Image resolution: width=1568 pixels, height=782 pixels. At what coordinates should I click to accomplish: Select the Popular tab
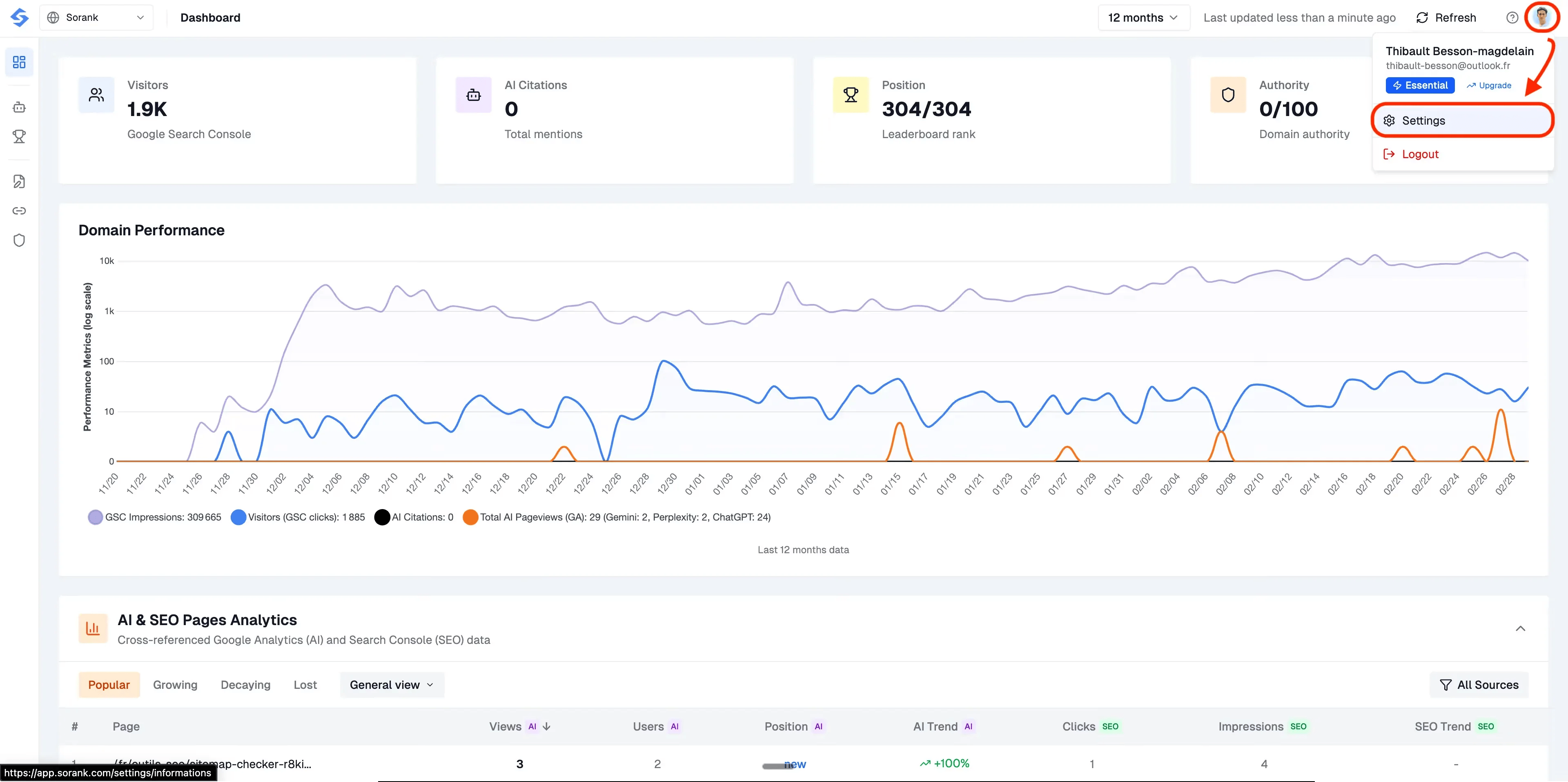(109, 684)
